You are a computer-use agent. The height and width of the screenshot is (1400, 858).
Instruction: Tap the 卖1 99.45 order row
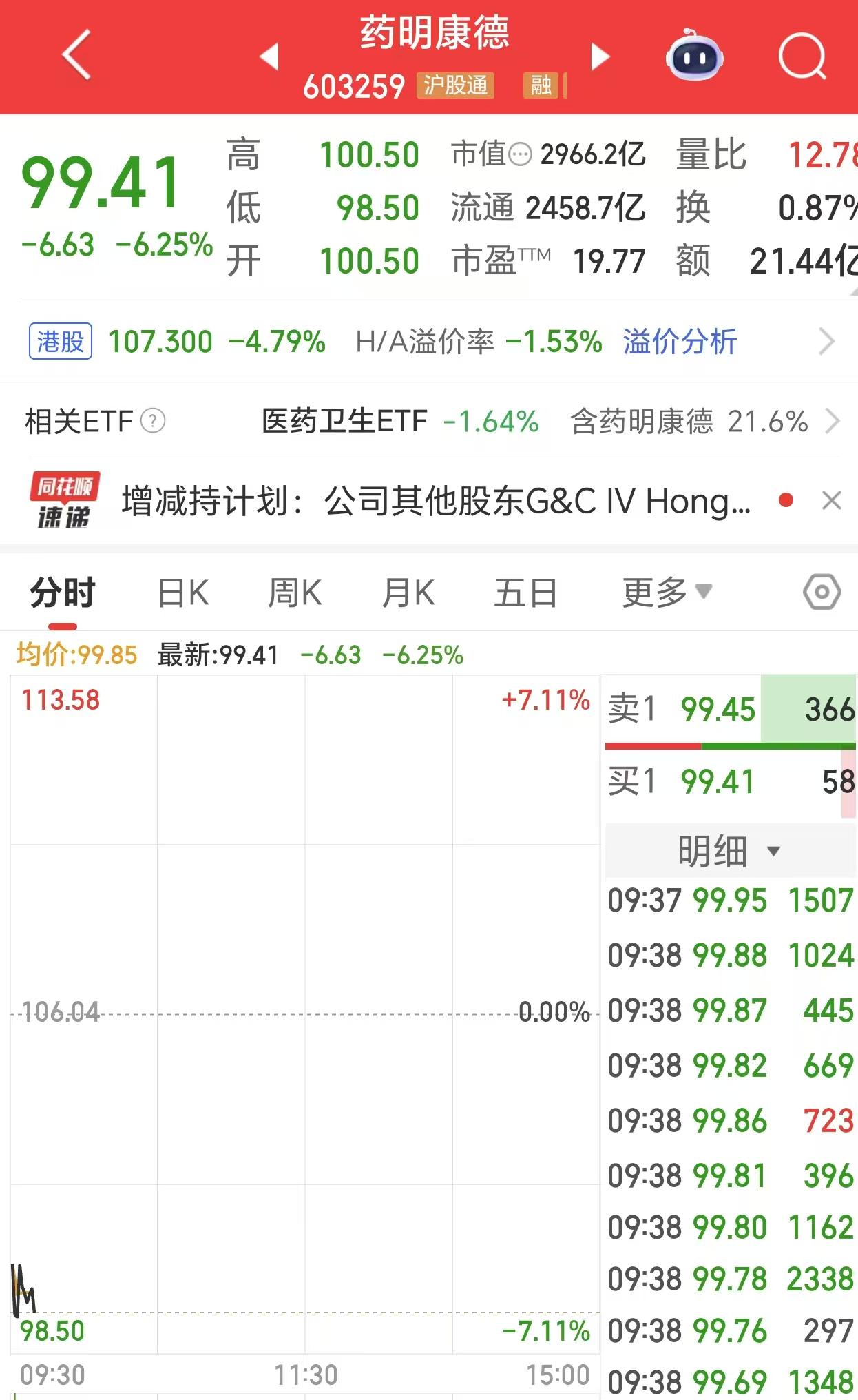click(x=730, y=710)
